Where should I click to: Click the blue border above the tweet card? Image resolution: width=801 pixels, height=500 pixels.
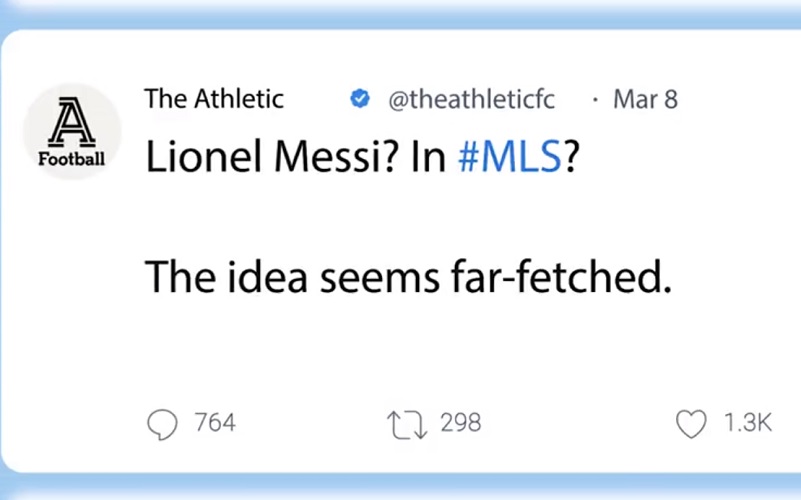tap(400, 12)
